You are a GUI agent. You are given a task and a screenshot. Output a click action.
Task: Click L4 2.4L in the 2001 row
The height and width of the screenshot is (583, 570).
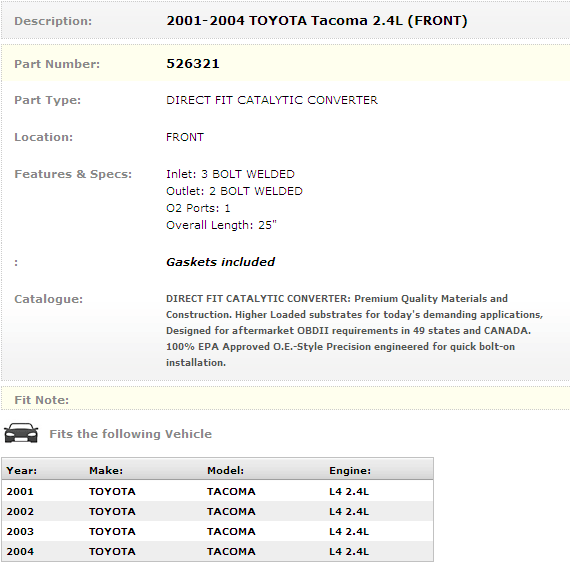[349, 492]
